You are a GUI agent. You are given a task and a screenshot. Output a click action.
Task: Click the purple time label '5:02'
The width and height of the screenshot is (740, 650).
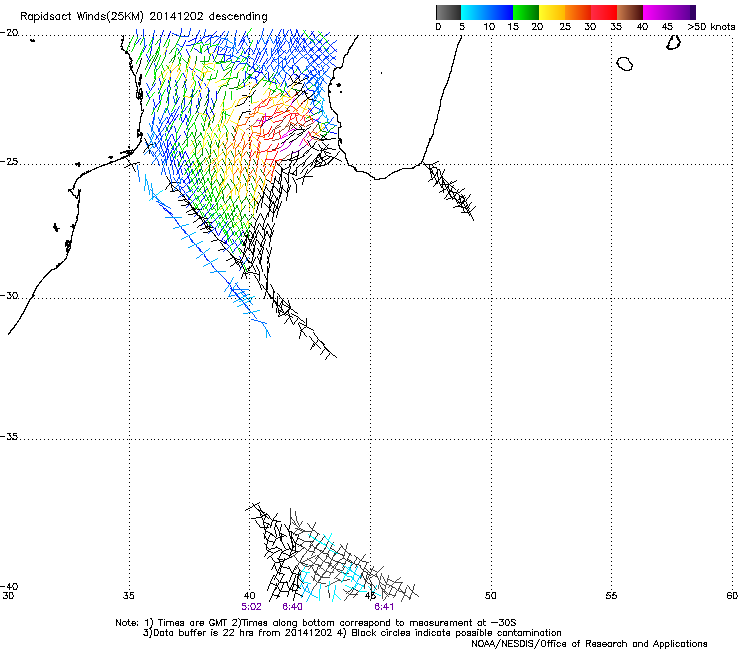pos(251,607)
